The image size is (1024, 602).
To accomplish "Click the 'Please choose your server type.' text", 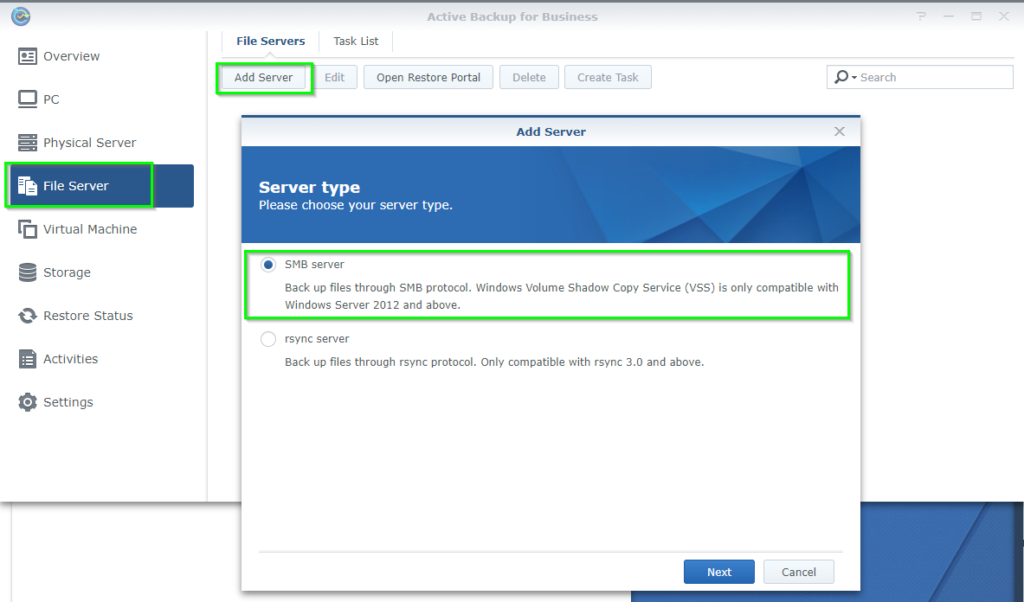I will pos(356,205).
